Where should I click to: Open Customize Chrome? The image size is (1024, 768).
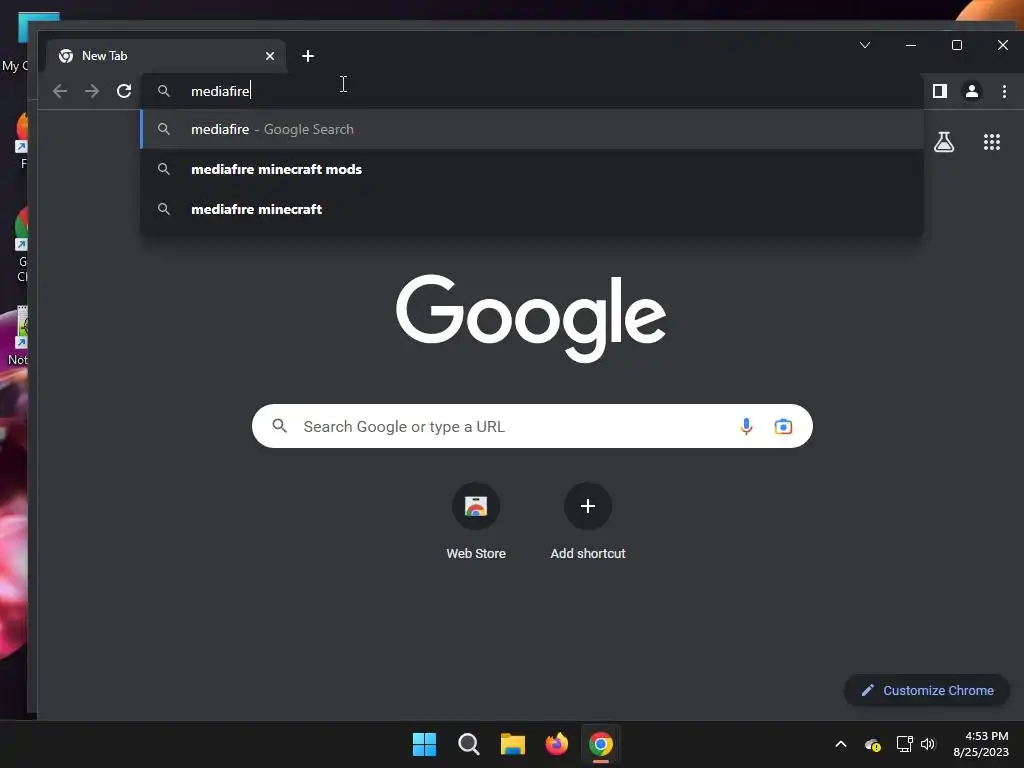(927, 690)
